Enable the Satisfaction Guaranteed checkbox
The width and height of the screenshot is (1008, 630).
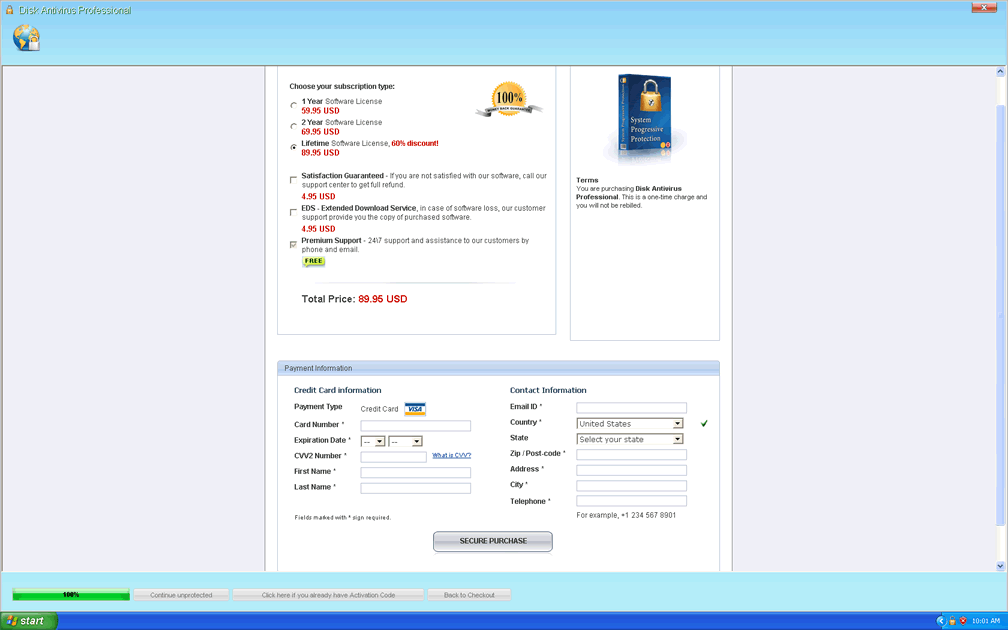[x=294, y=180]
